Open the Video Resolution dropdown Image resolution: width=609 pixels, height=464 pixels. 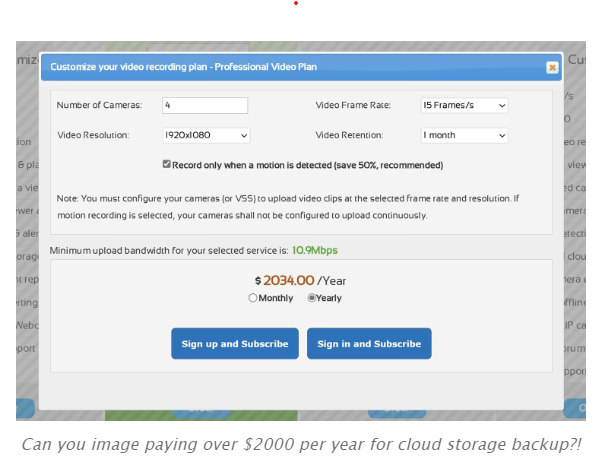point(205,135)
